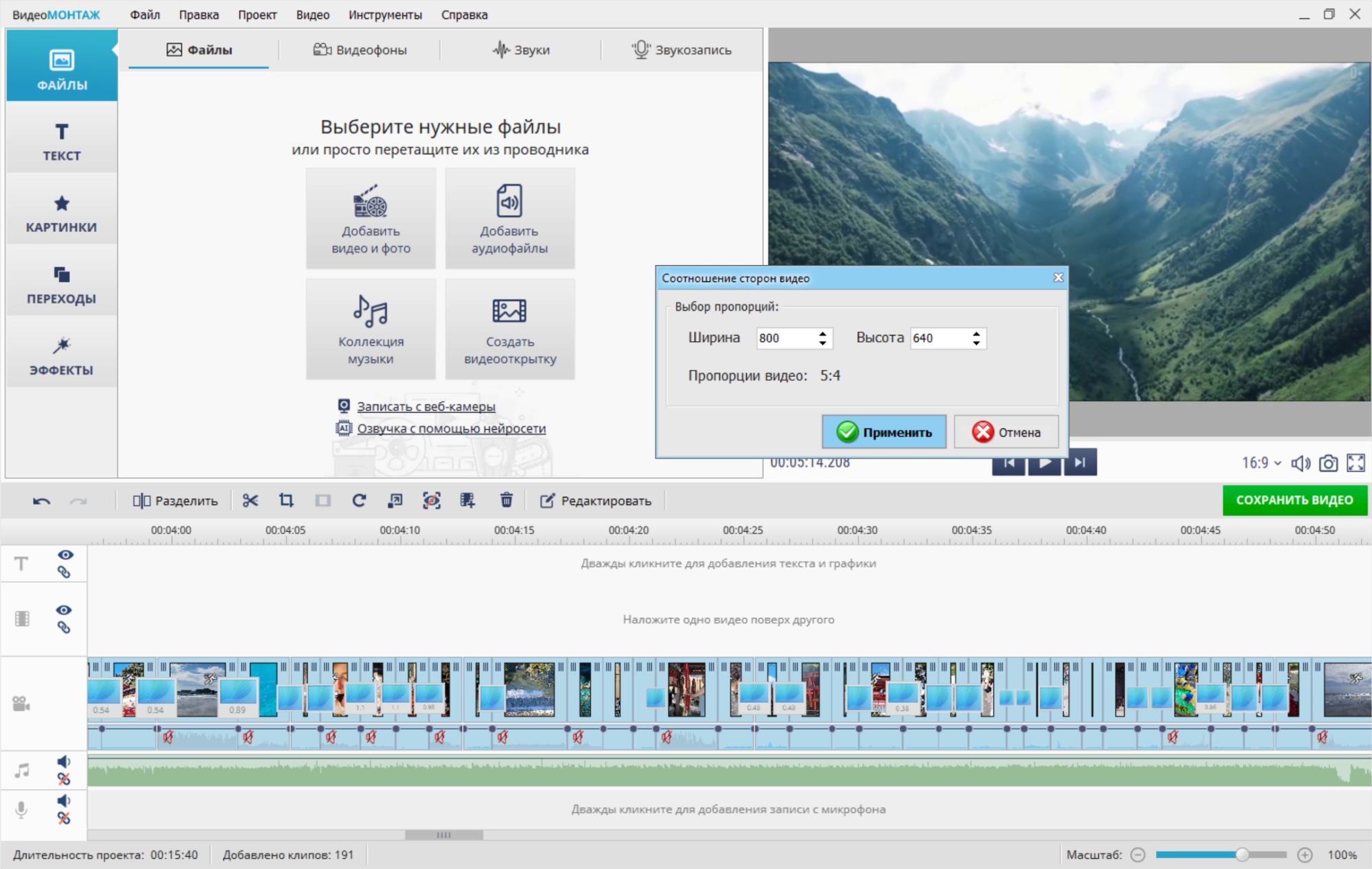Mute the music track speaker

pos(64,761)
